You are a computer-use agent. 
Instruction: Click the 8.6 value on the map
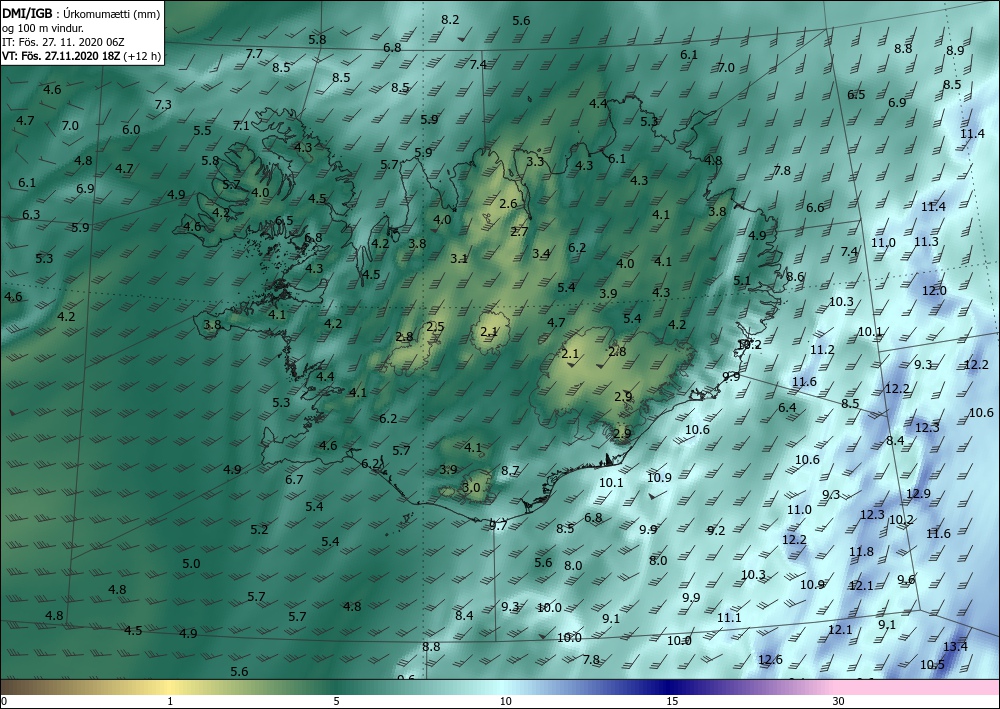[x=795, y=277]
